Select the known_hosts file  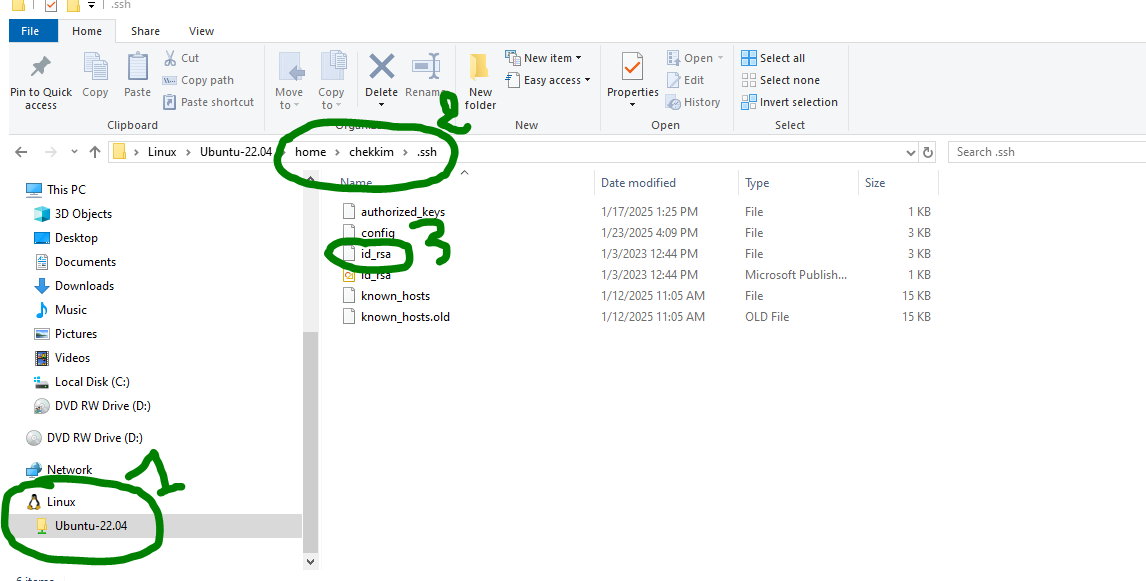pos(395,296)
